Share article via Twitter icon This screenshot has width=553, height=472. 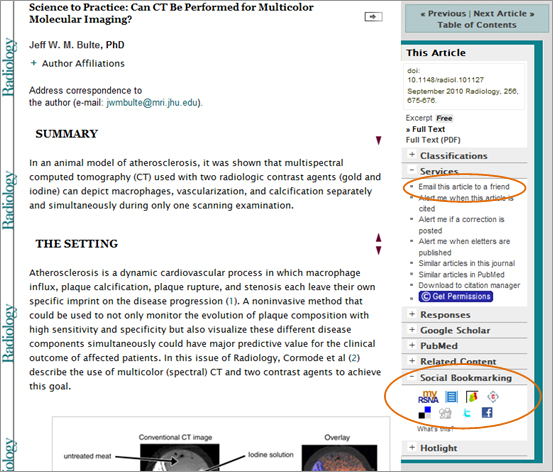click(x=466, y=413)
